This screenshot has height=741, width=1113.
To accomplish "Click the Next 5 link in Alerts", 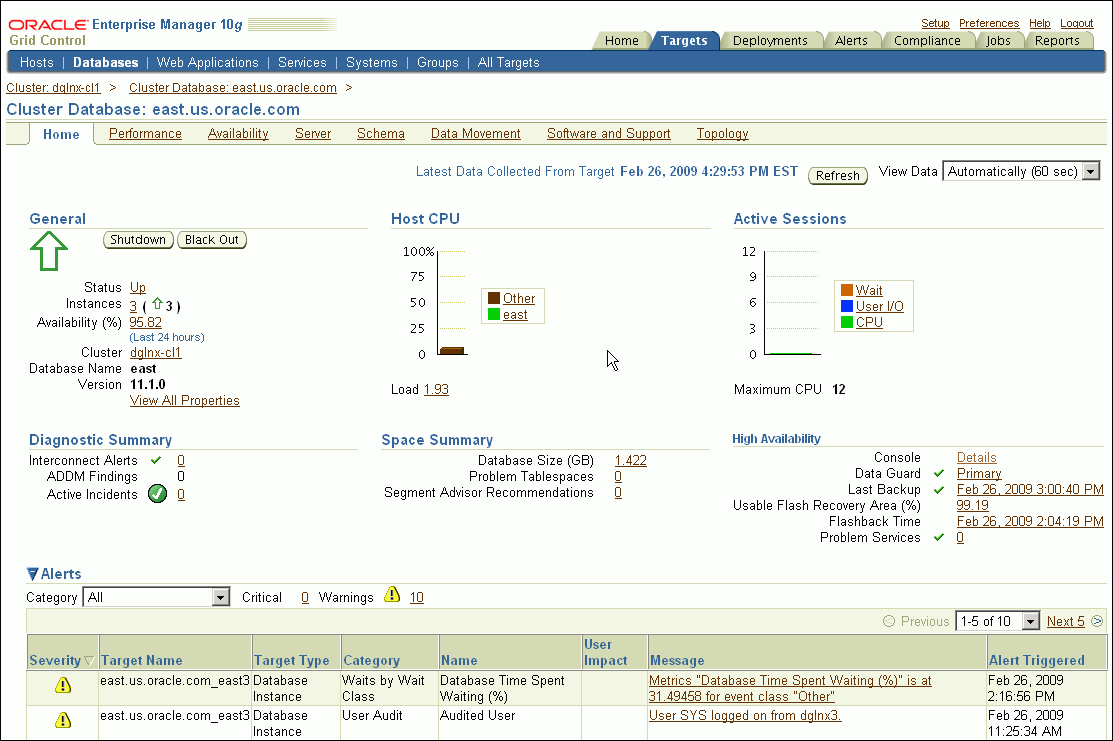I will [1065, 621].
